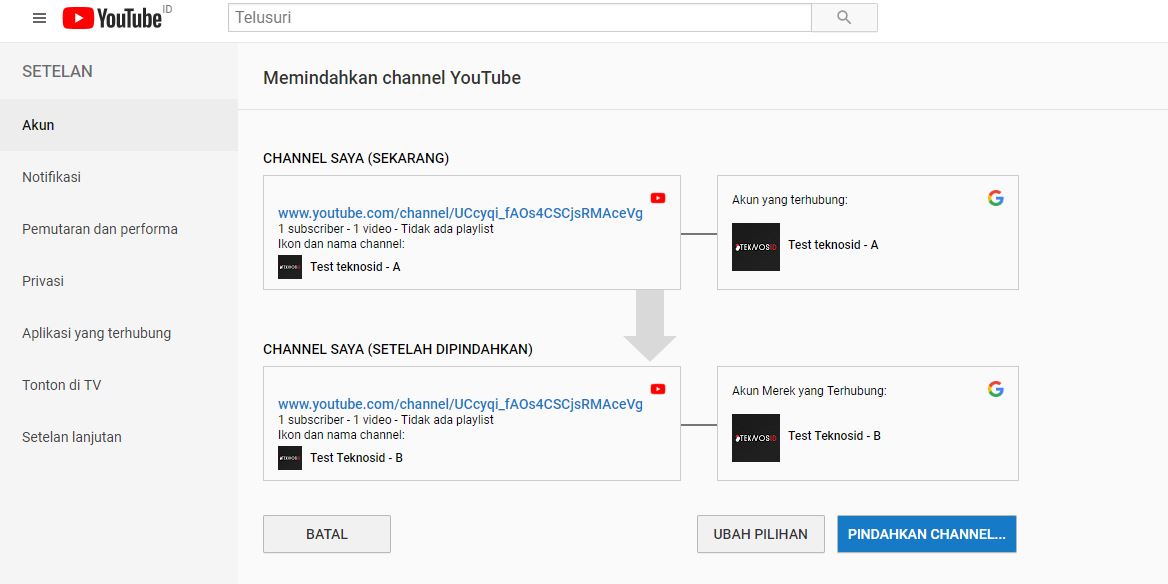Open Setelan lanjutan section
The image size is (1168, 584).
118,437
